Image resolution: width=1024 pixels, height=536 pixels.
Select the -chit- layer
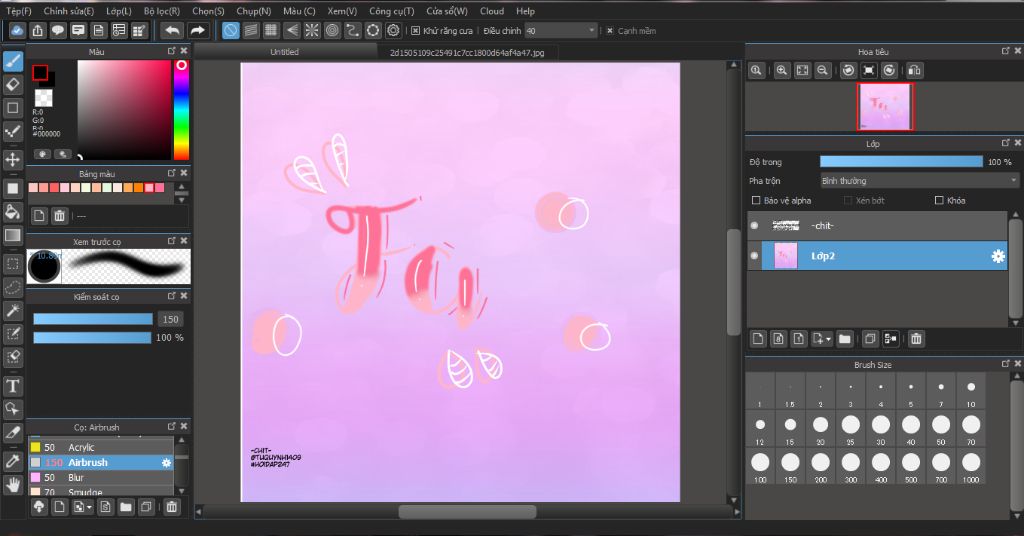pos(877,225)
